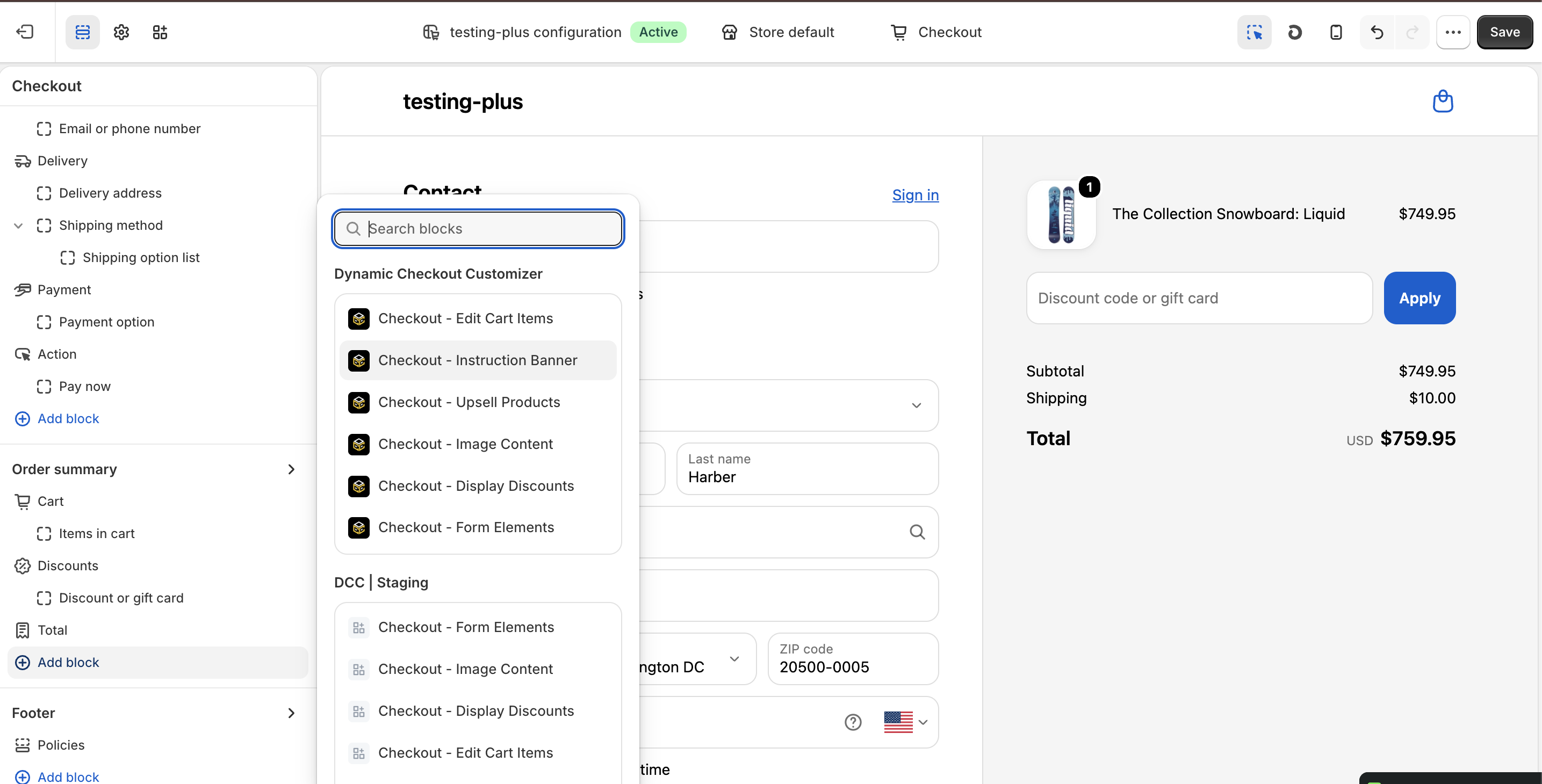The height and width of the screenshot is (784, 1542).
Task: Select Checkout - Upsell Products block
Action: [x=478, y=402]
